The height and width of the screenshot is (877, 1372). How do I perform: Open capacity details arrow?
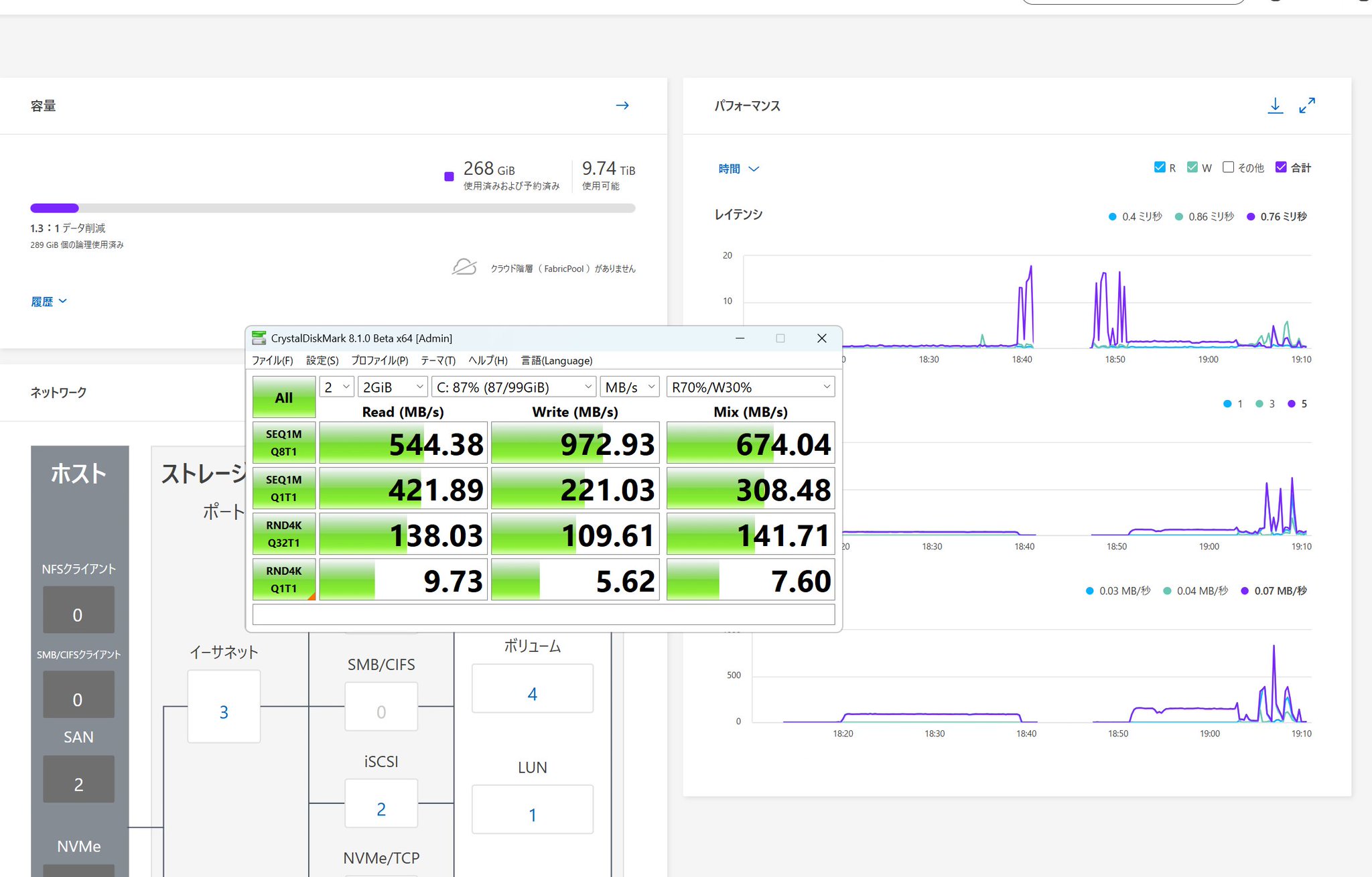[622, 105]
